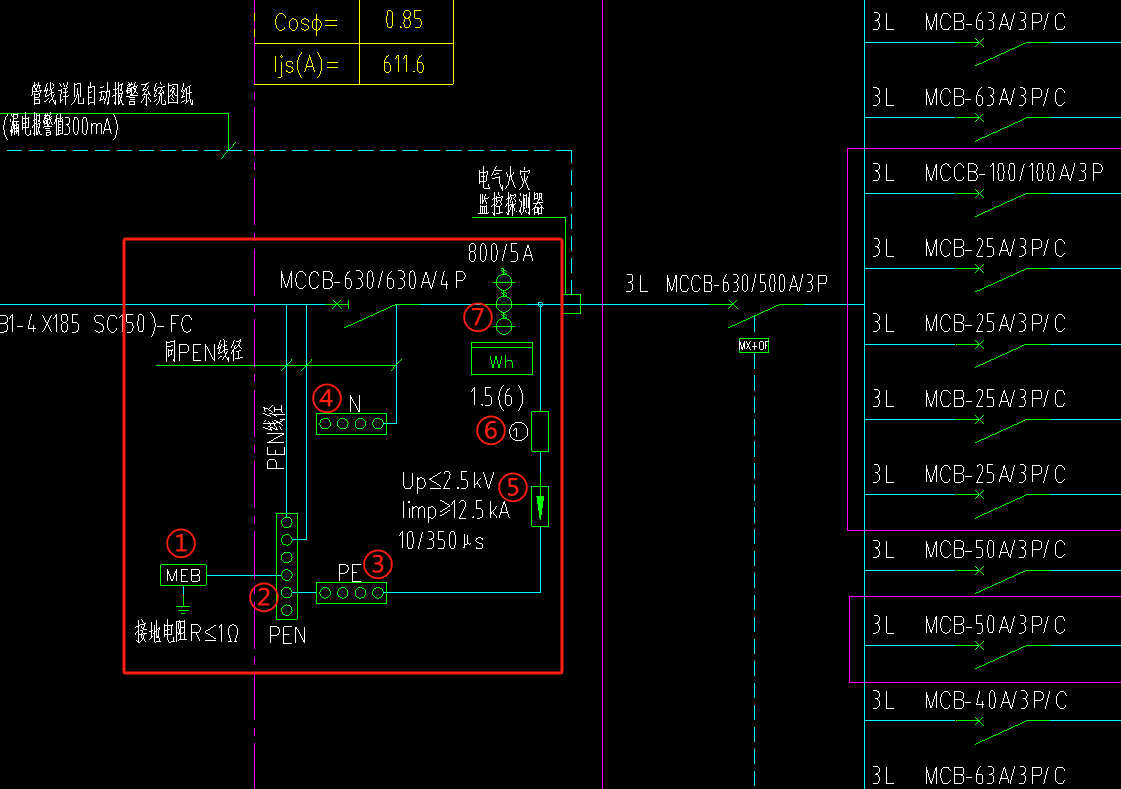The image size is (1121, 789).
Task: Click the 'PEN' label below the busbar
Action: point(287,635)
